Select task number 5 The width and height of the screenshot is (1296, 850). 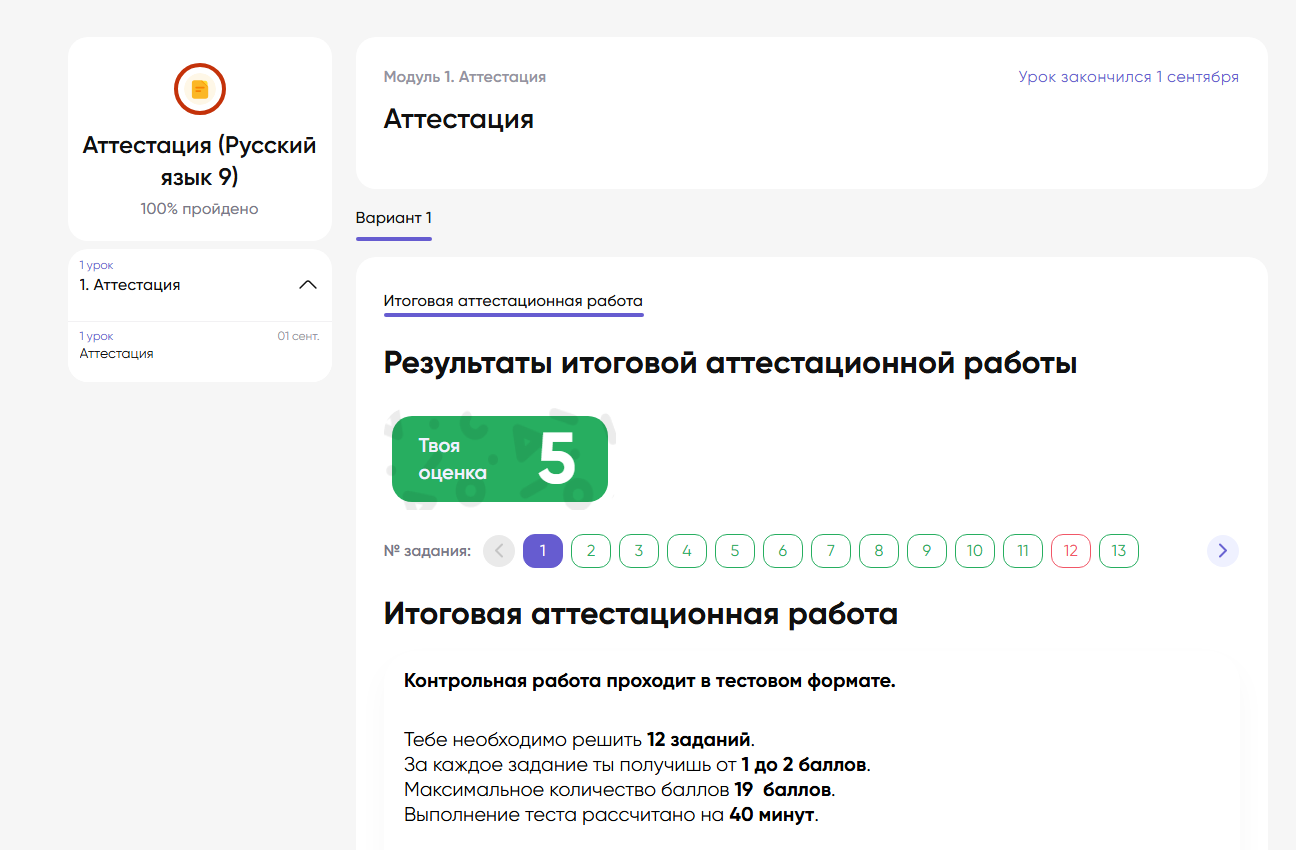[x=735, y=551]
